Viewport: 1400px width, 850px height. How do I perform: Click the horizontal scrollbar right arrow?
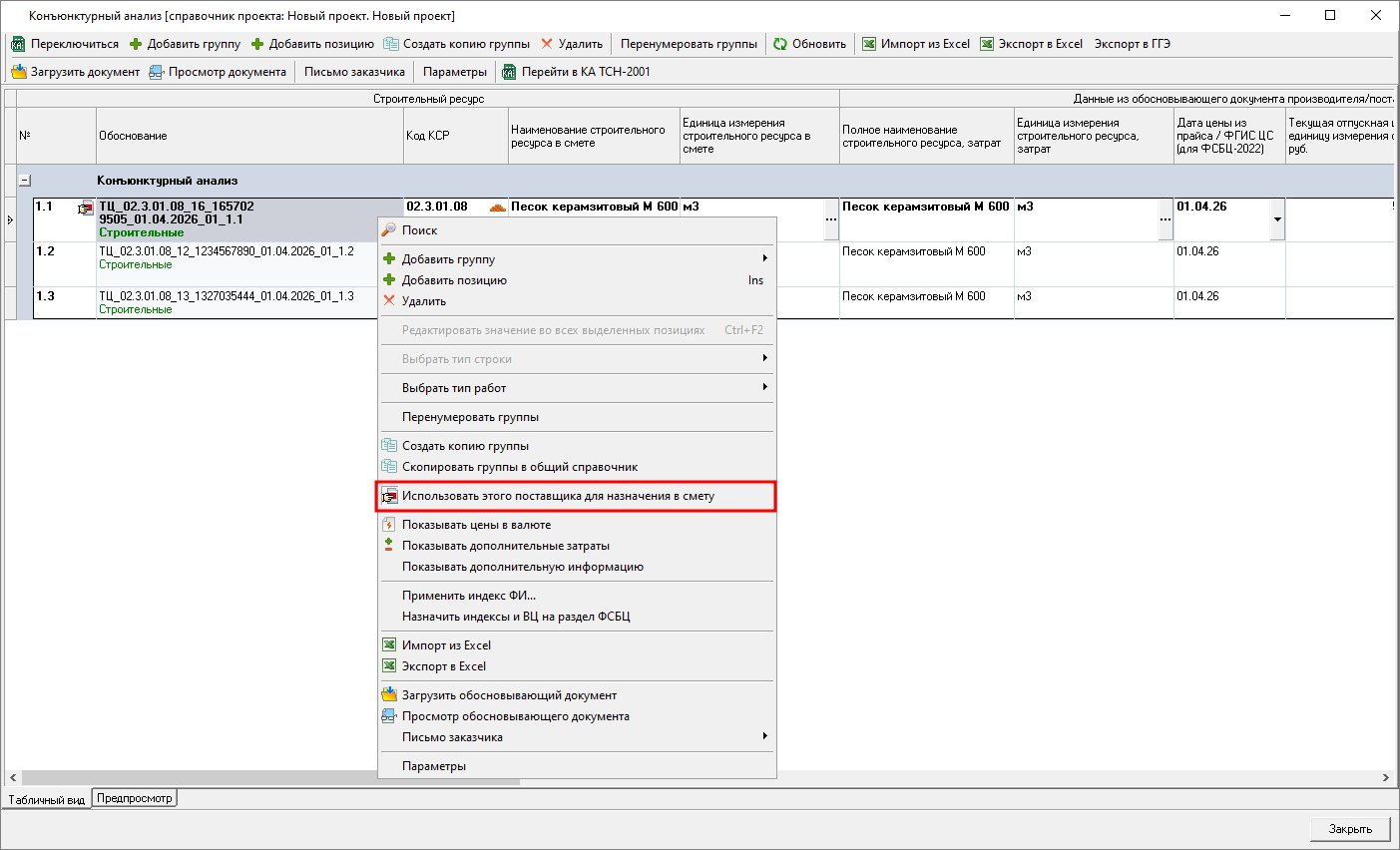pyautogui.click(x=1386, y=777)
